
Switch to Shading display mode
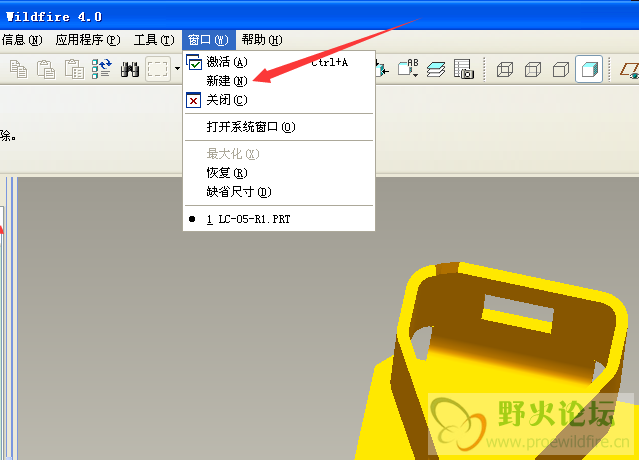589,69
